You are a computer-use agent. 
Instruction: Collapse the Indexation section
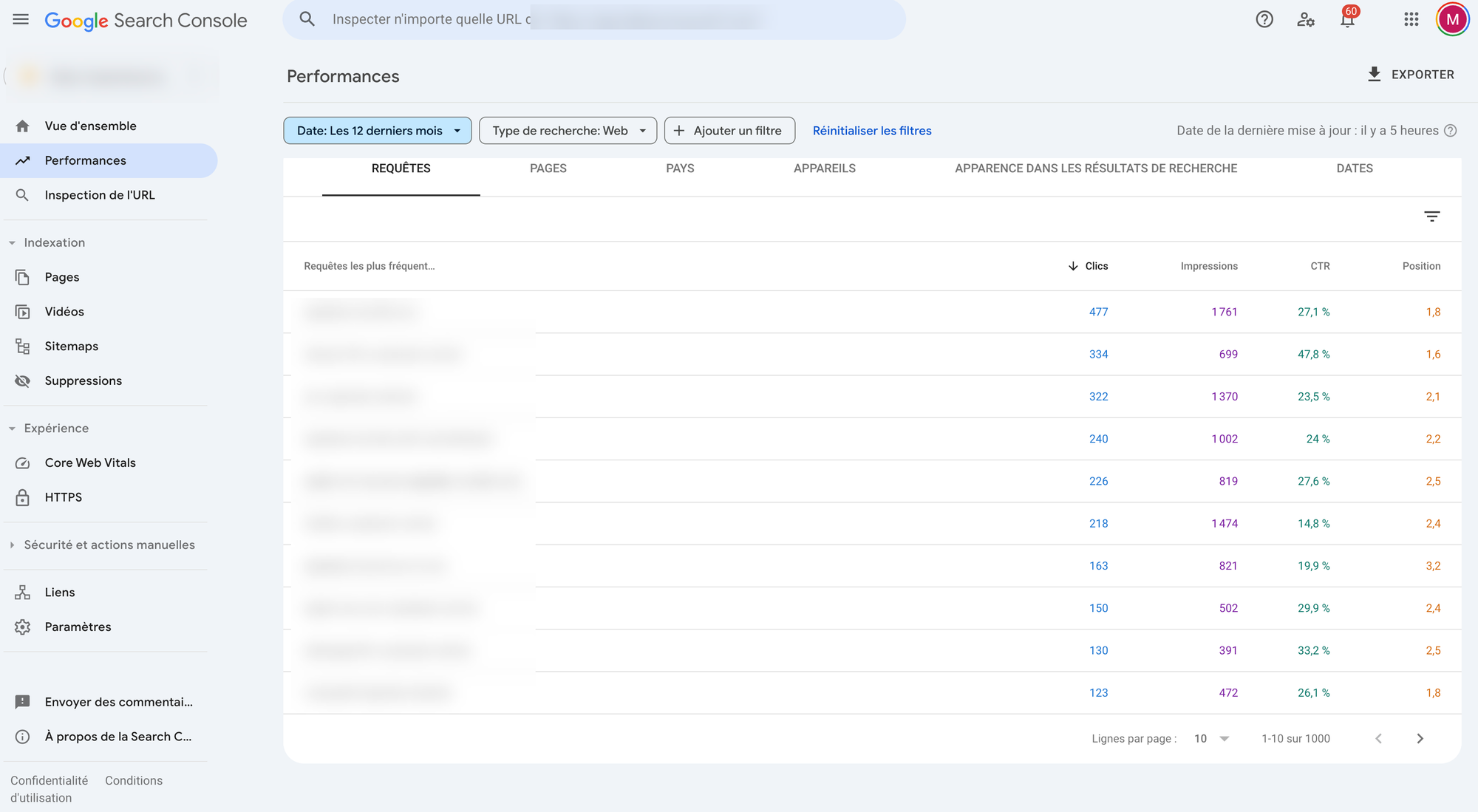point(54,242)
